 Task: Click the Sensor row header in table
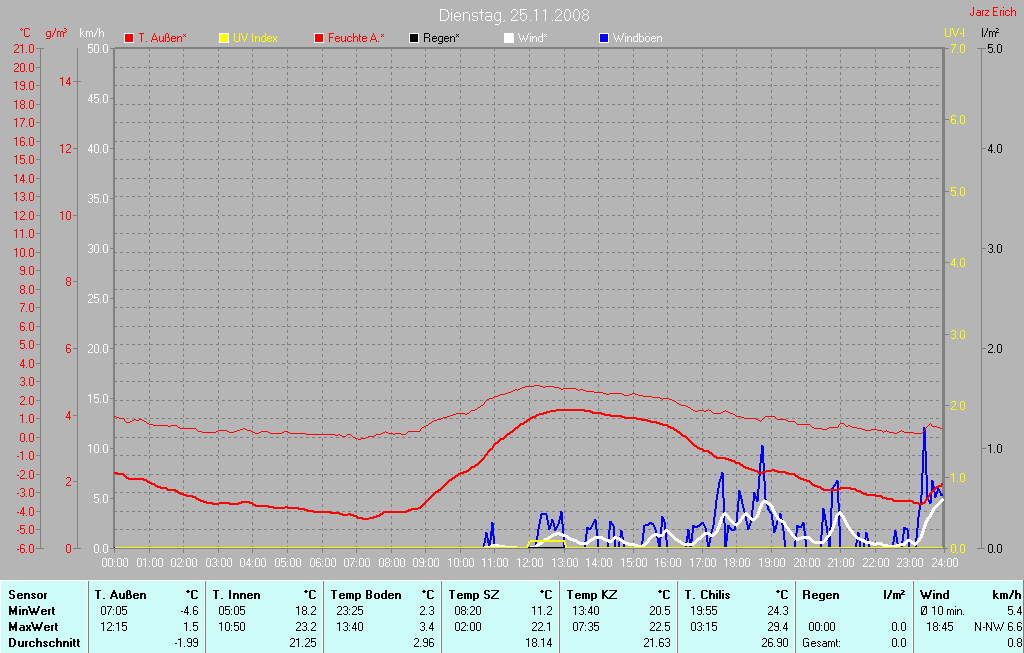coord(27,595)
